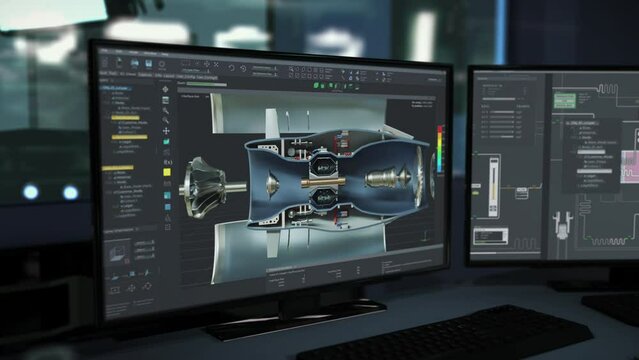Select the blue highlighted root tree row

pos(117,88)
